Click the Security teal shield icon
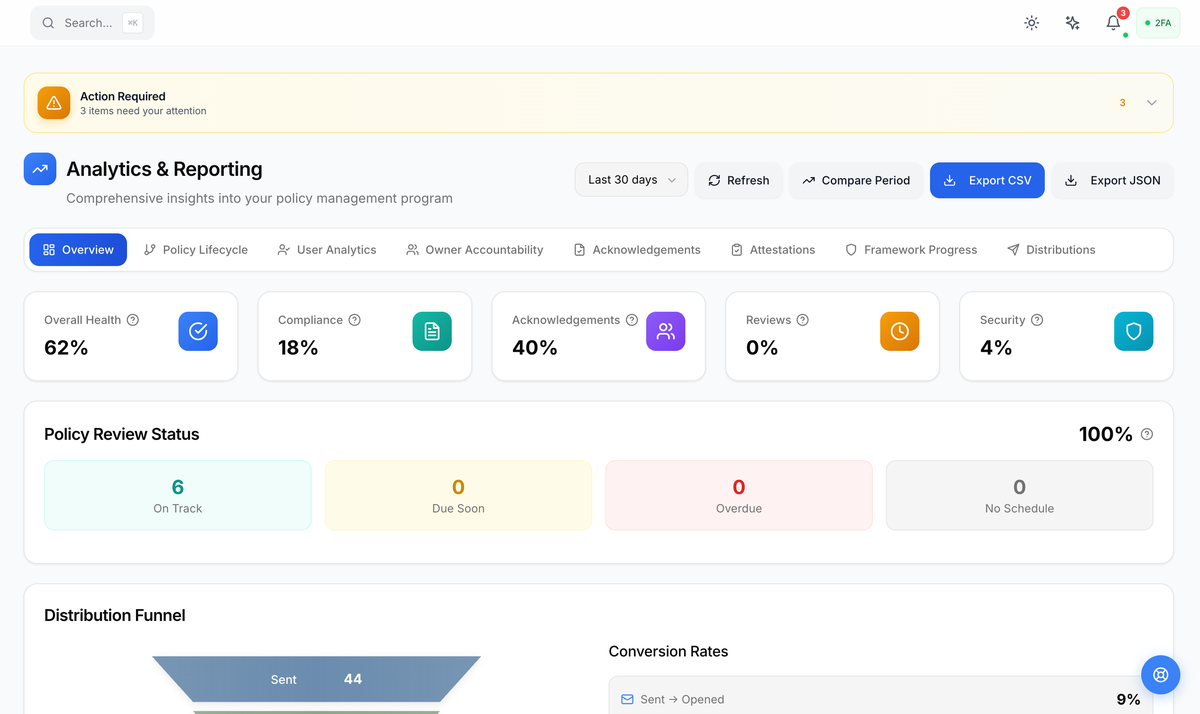 tap(1133, 331)
